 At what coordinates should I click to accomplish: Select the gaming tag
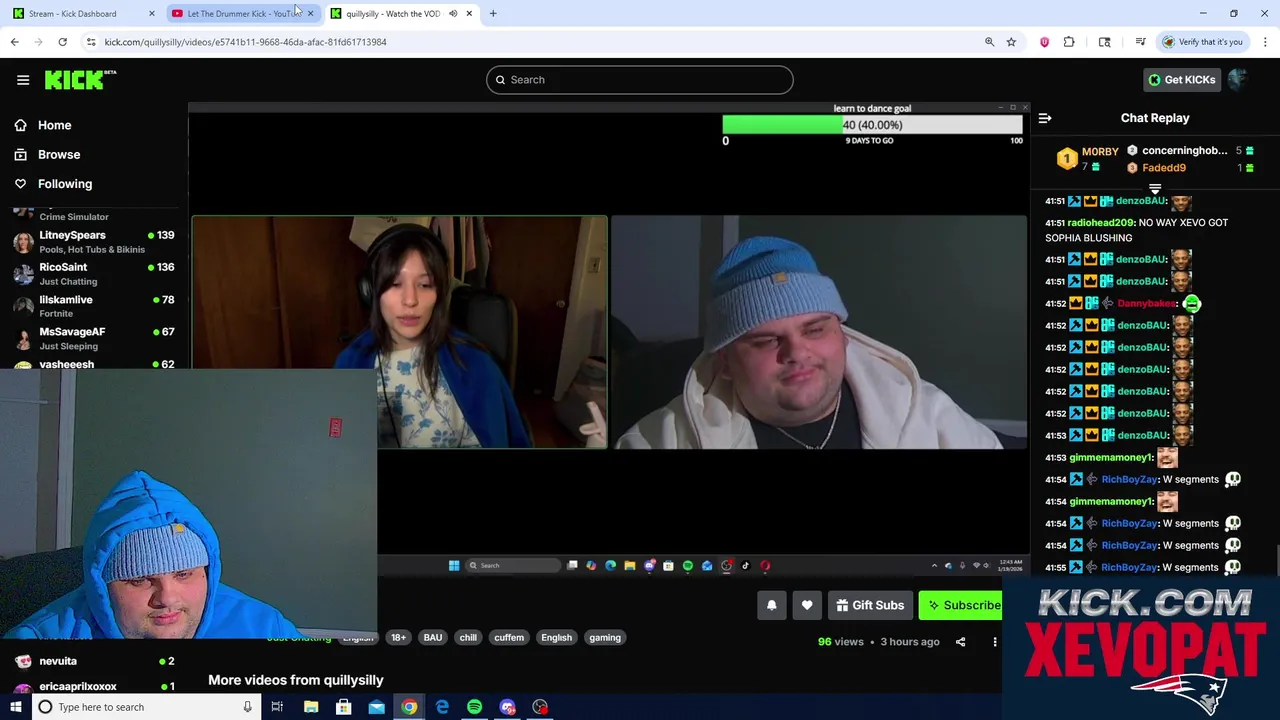pyautogui.click(x=605, y=638)
